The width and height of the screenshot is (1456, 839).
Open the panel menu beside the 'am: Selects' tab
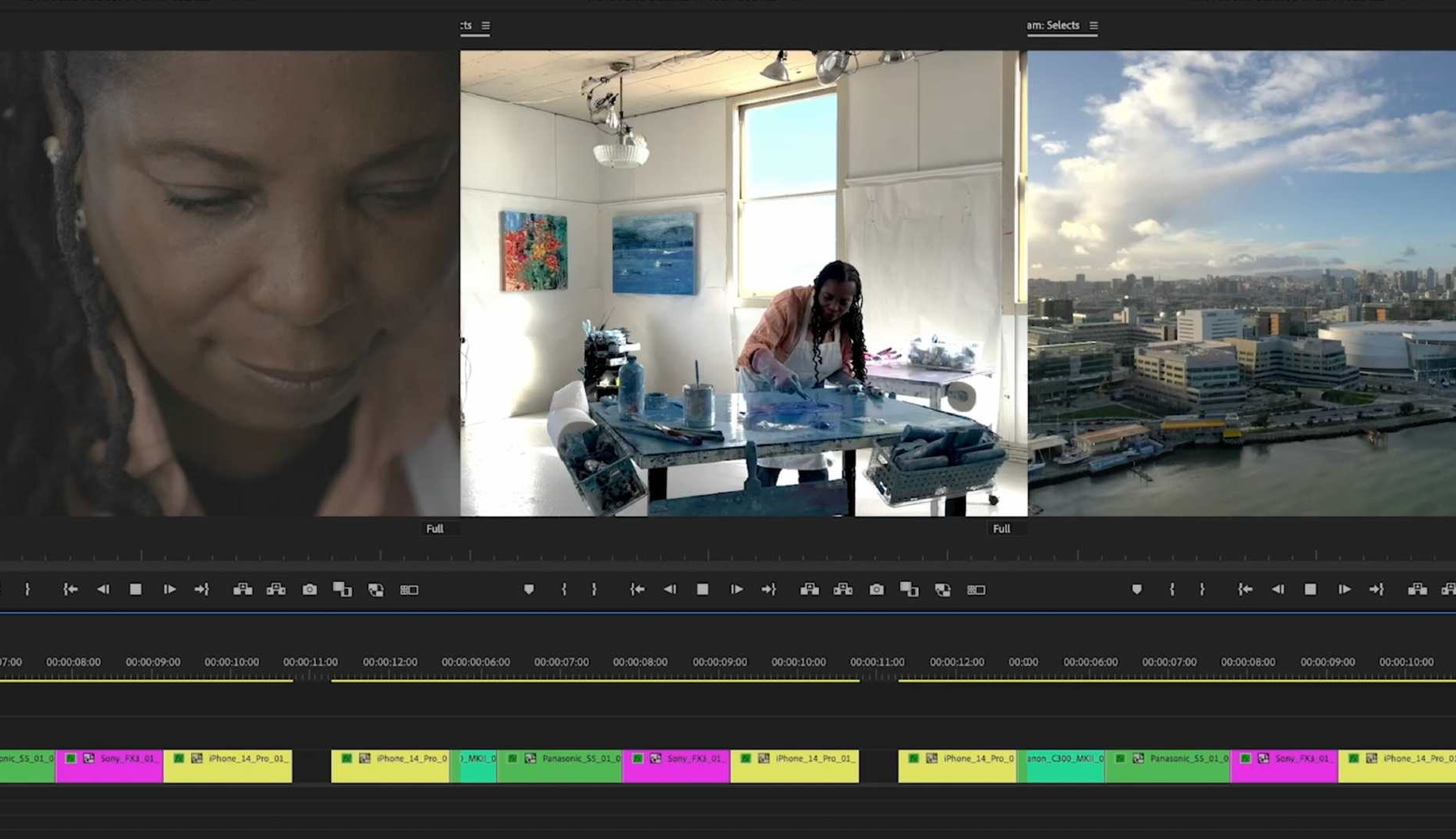tap(1093, 26)
